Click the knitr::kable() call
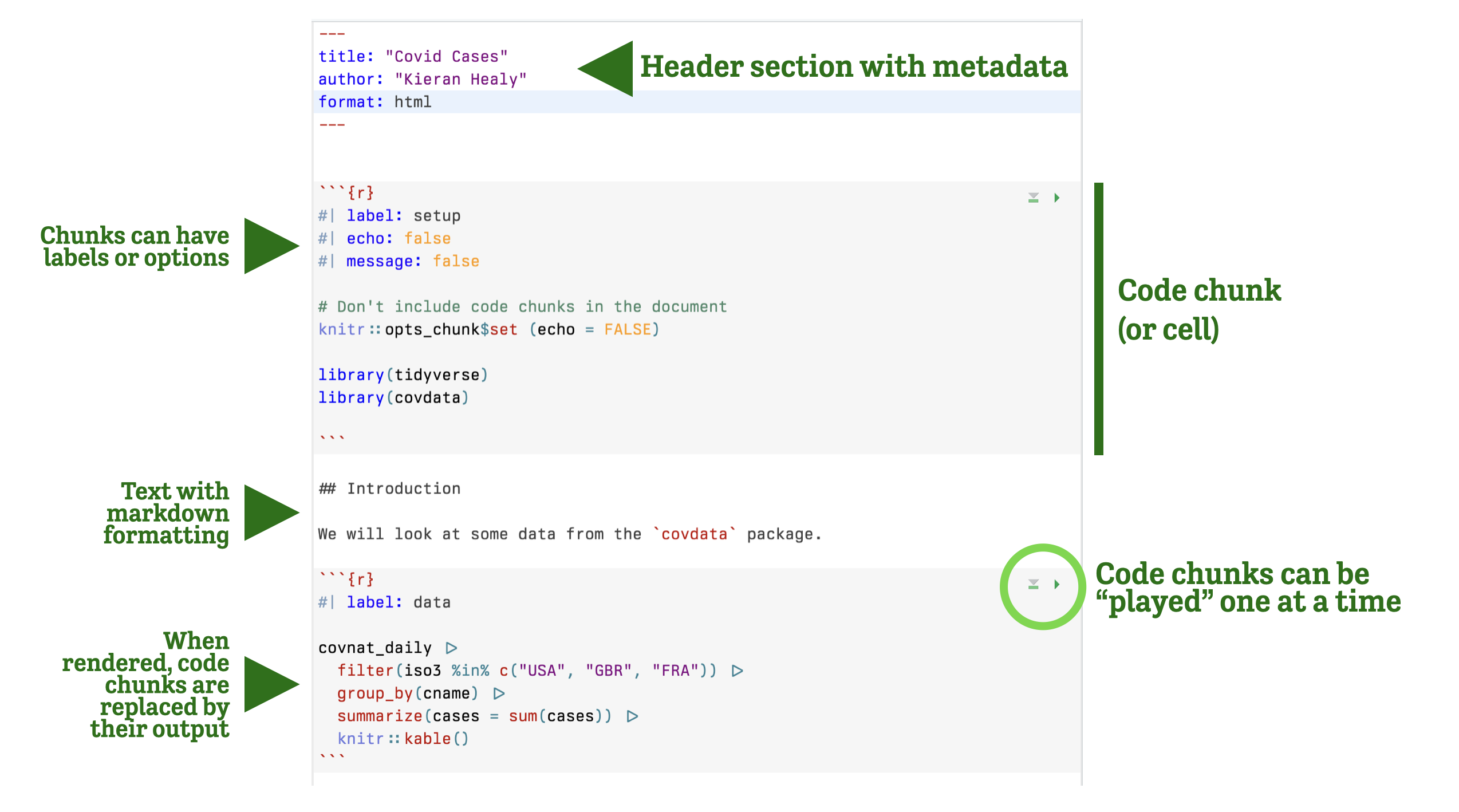This screenshot has height=812, width=1459. pyautogui.click(x=403, y=739)
